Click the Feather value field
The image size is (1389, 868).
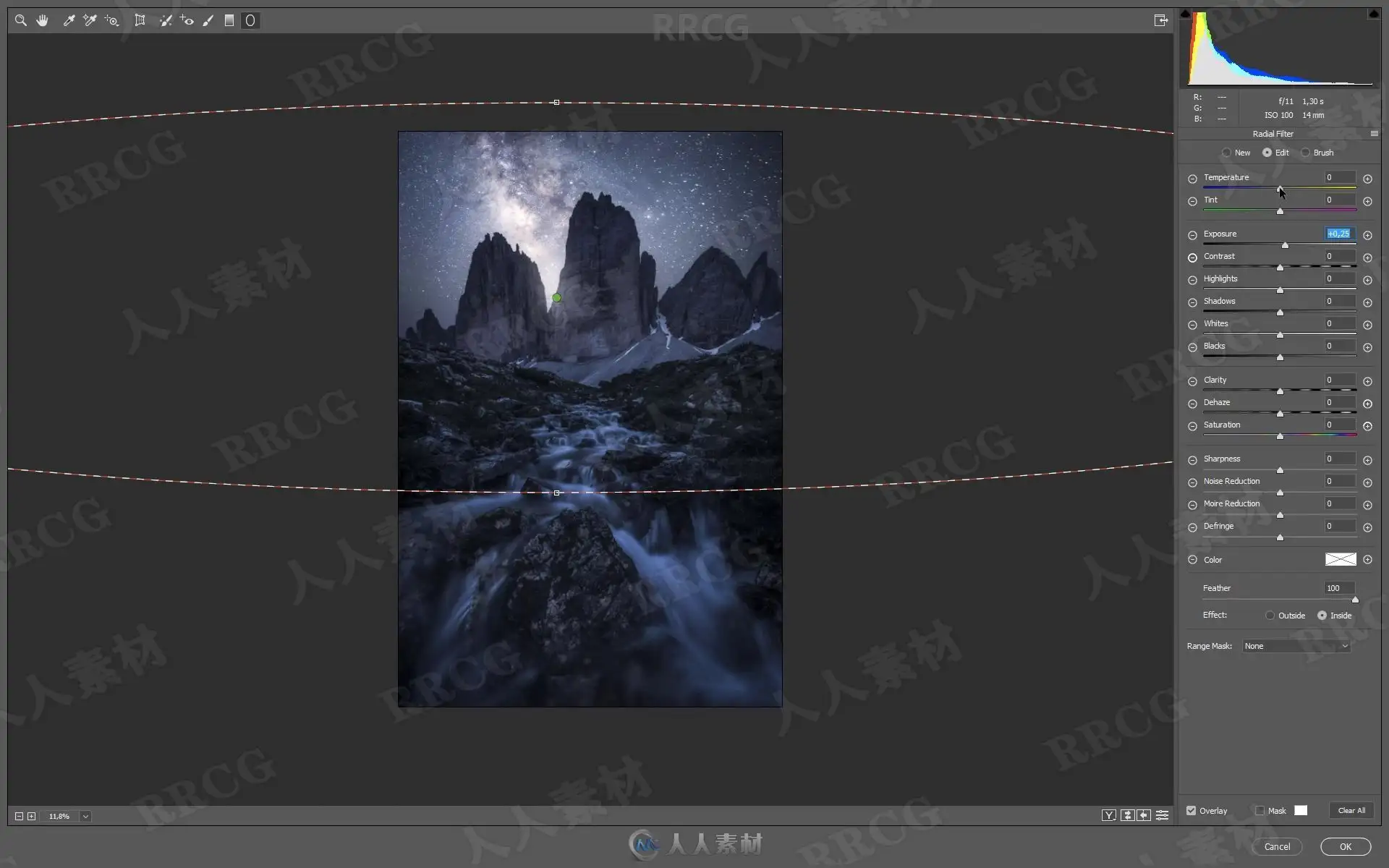tap(1340, 588)
